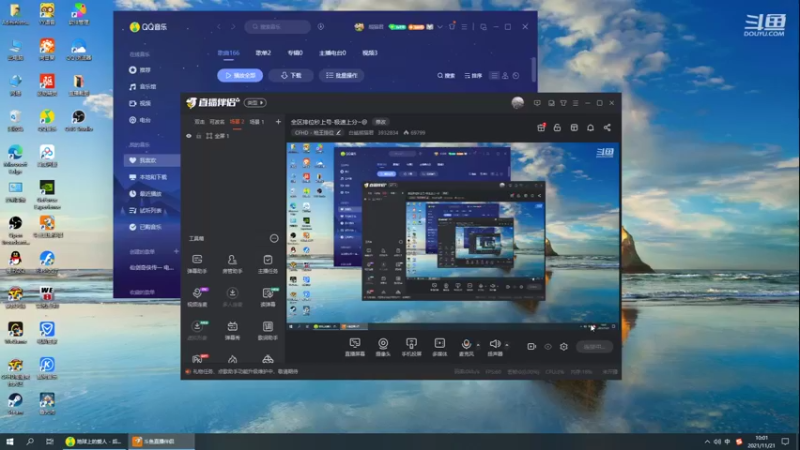Edit the stream category CFHD tag
Viewport: 800px width, 450px height.
pyautogui.click(x=317, y=133)
